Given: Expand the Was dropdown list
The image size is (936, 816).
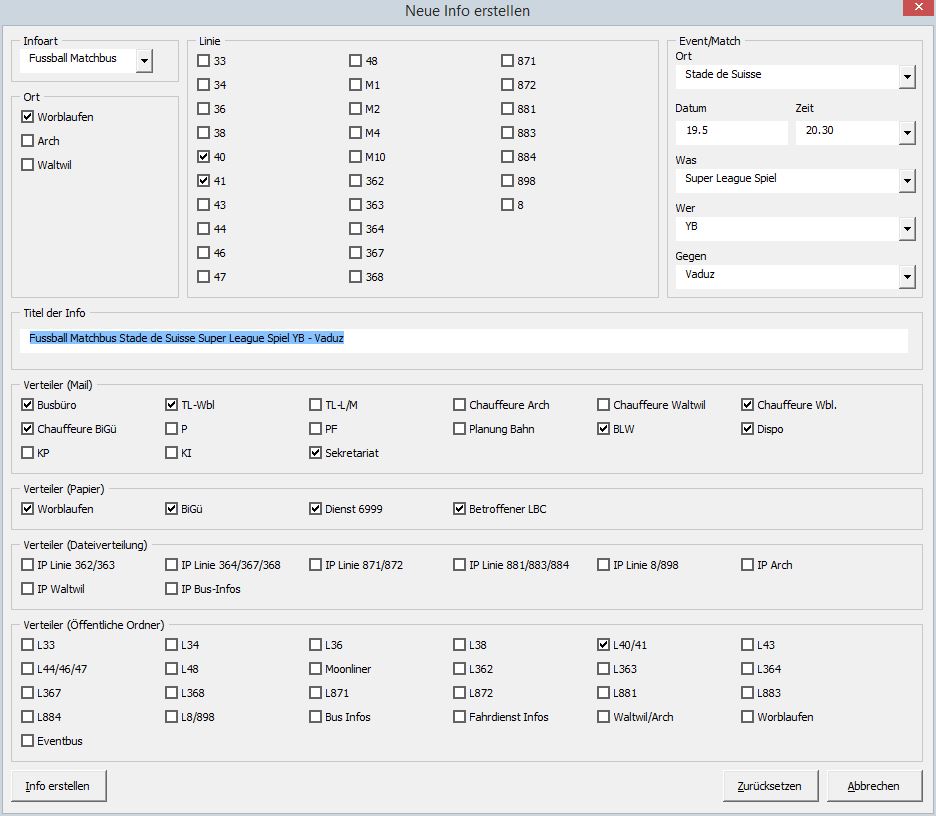Looking at the screenshot, I should point(907,181).
